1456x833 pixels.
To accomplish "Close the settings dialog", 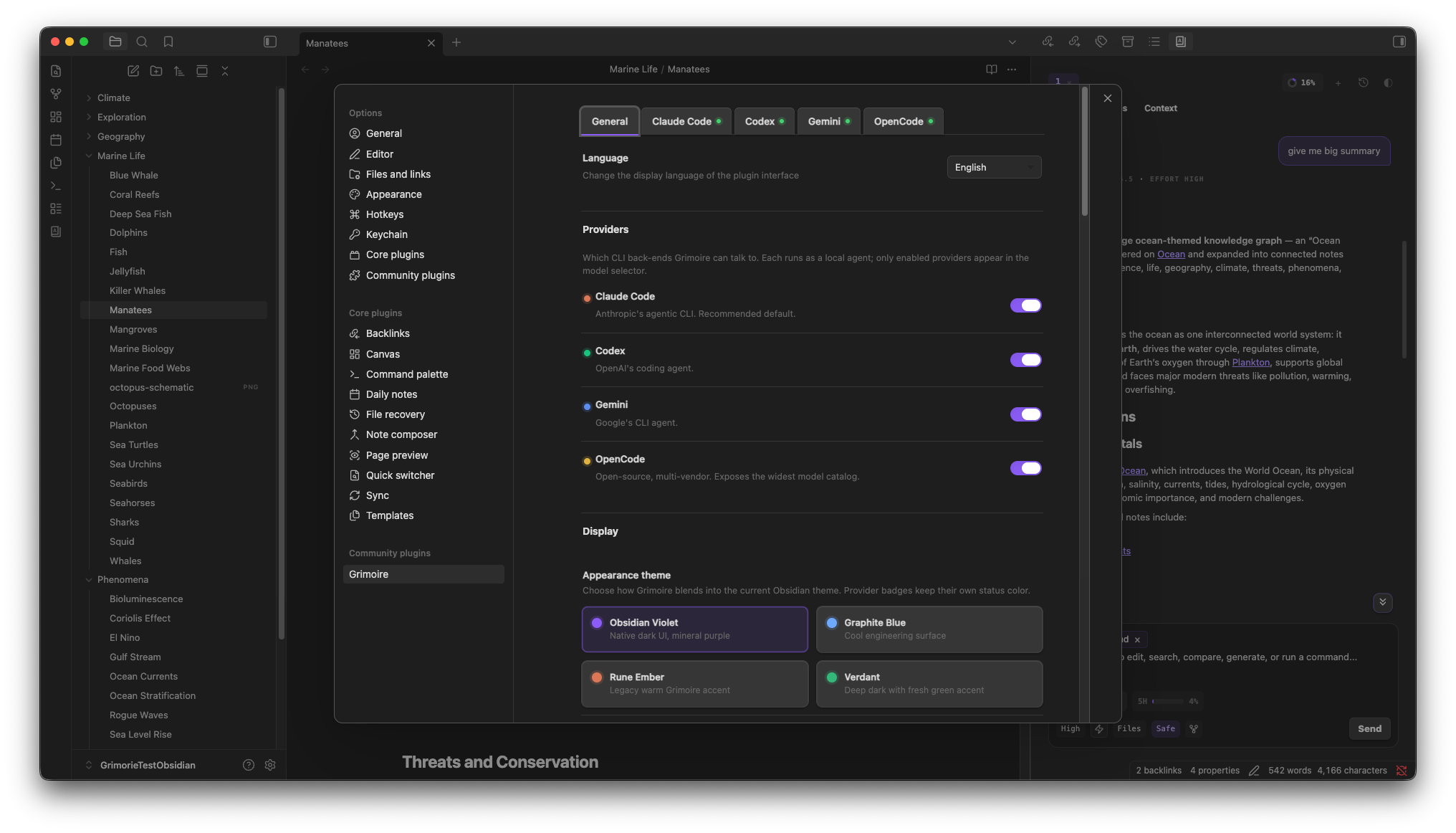I will (x=1108, y=98).
